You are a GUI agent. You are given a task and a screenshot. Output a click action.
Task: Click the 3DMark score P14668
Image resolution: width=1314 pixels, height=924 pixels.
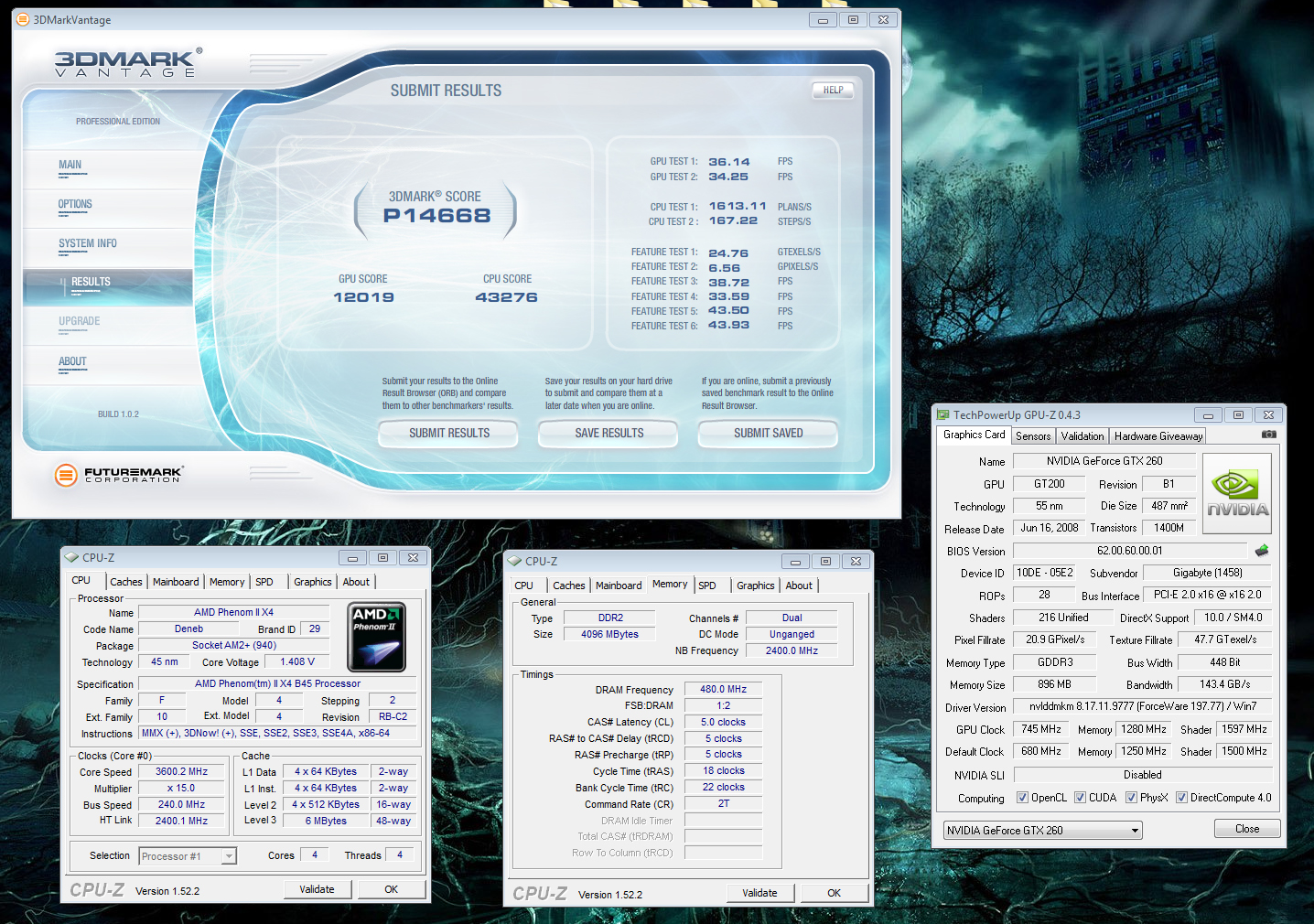point(436,216)
